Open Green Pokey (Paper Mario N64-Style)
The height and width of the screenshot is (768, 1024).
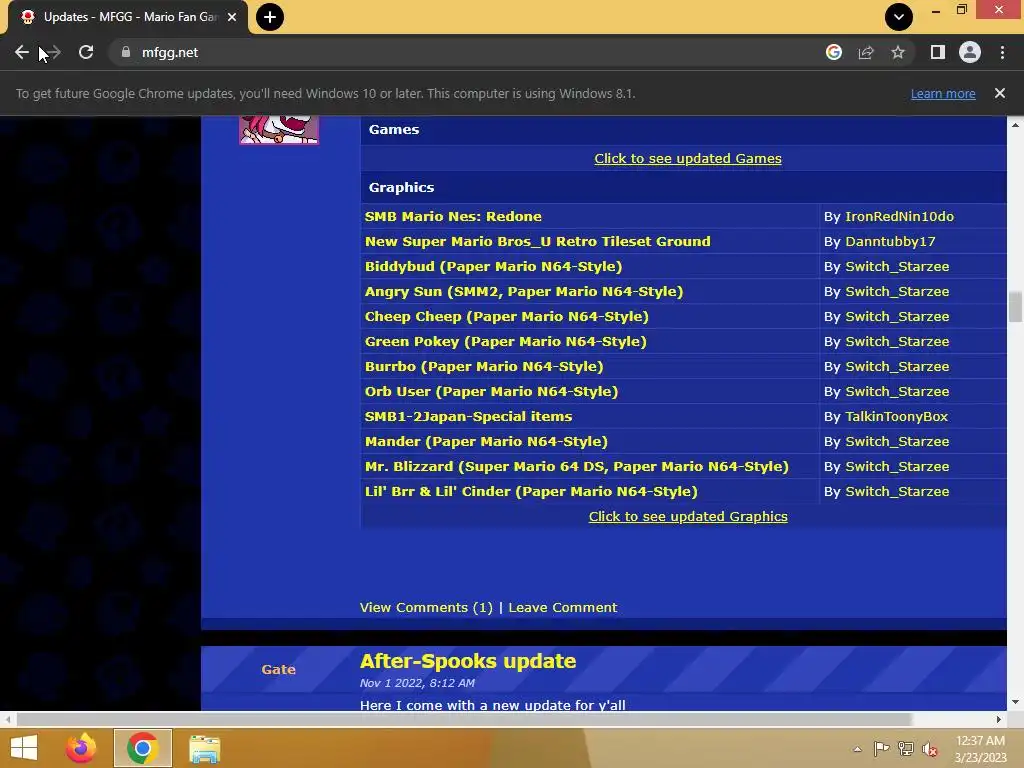[x=505, y=342]
